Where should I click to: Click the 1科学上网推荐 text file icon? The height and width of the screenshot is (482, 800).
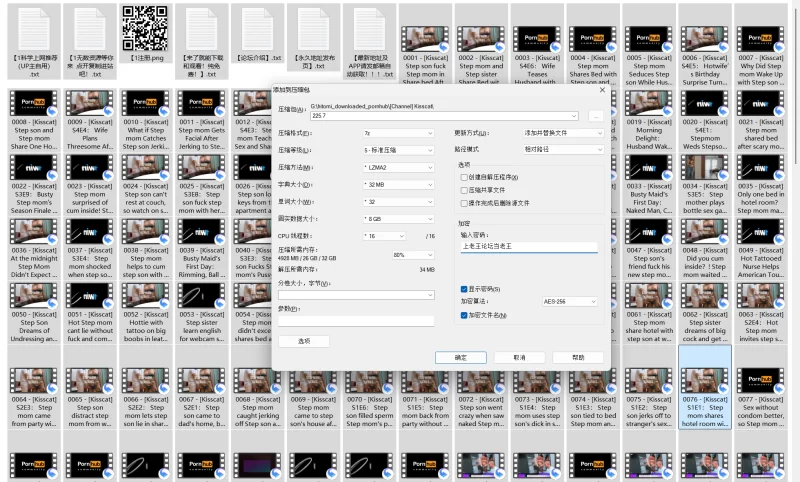(x=33, y=27)
